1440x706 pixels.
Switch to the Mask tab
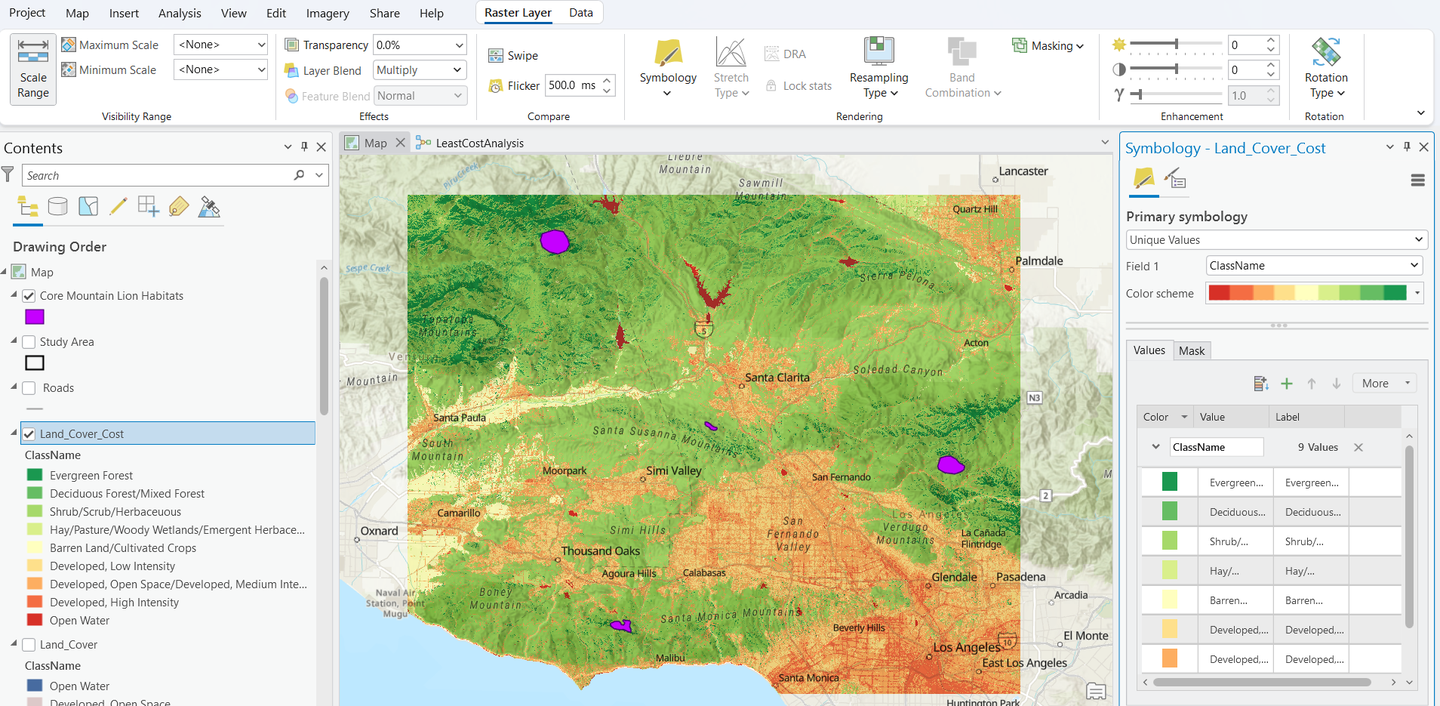(x=1191, y=351)
